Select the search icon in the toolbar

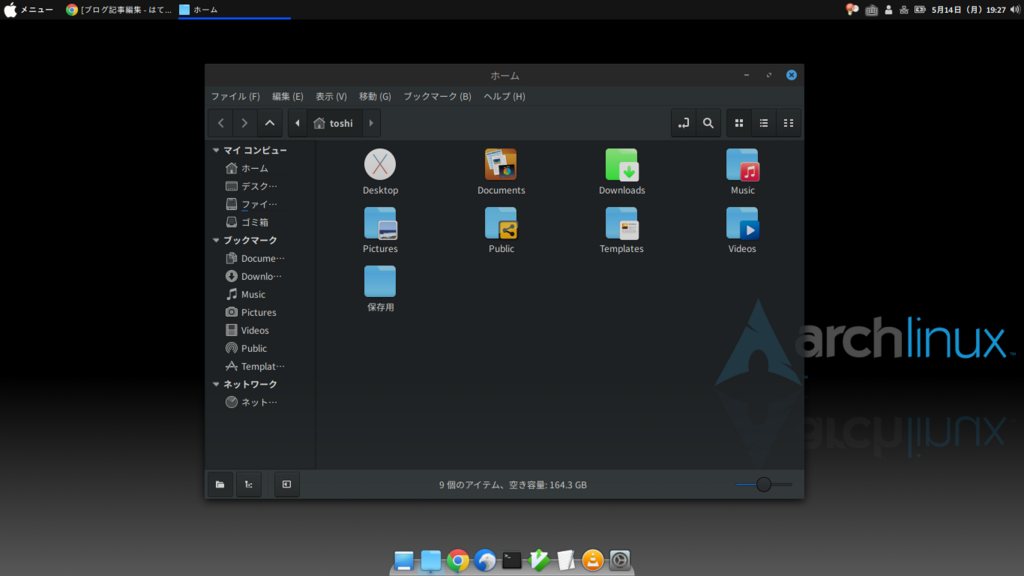[709, 122]
